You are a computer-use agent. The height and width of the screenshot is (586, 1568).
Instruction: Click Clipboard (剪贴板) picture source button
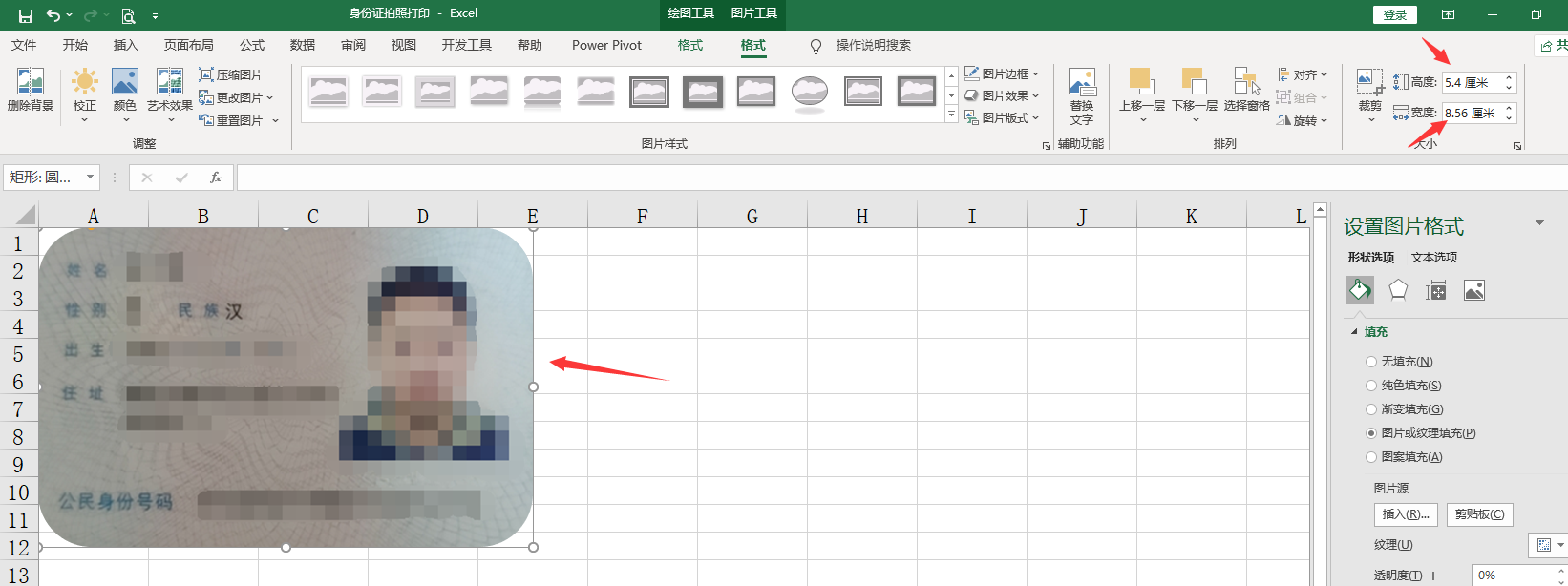tap(1479, 514)
